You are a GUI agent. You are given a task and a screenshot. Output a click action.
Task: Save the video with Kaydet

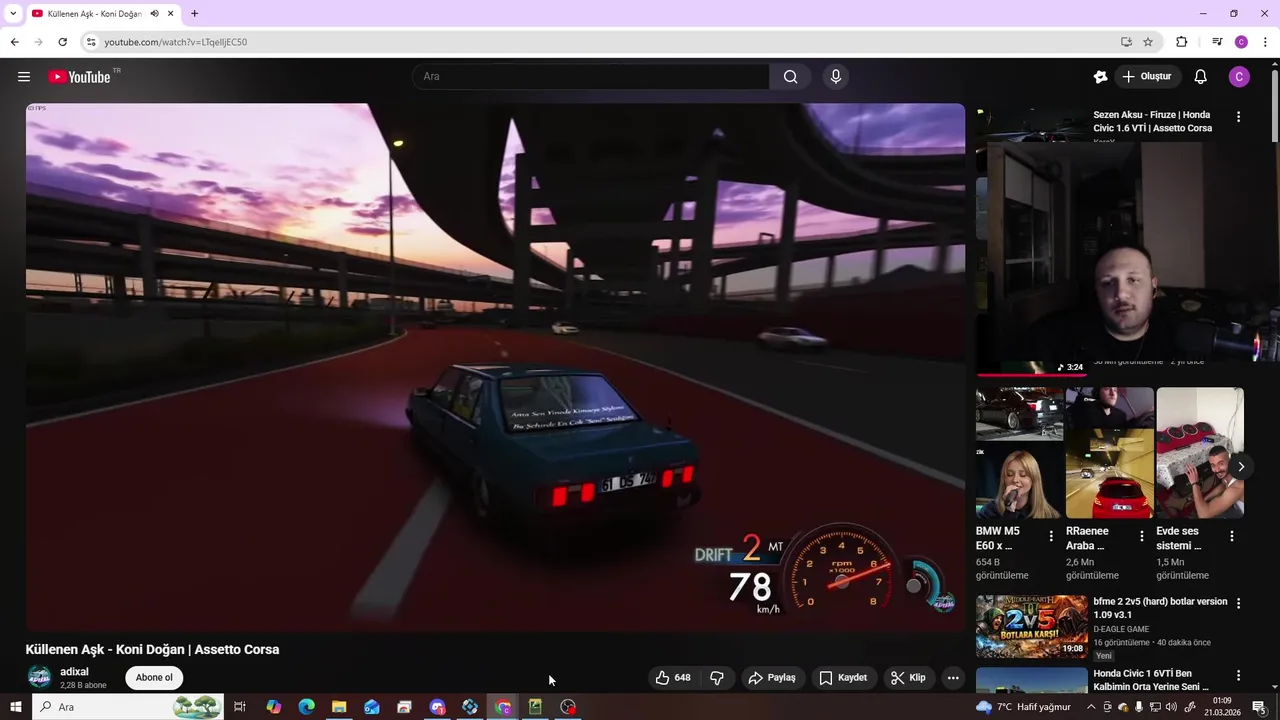[843, 678]
